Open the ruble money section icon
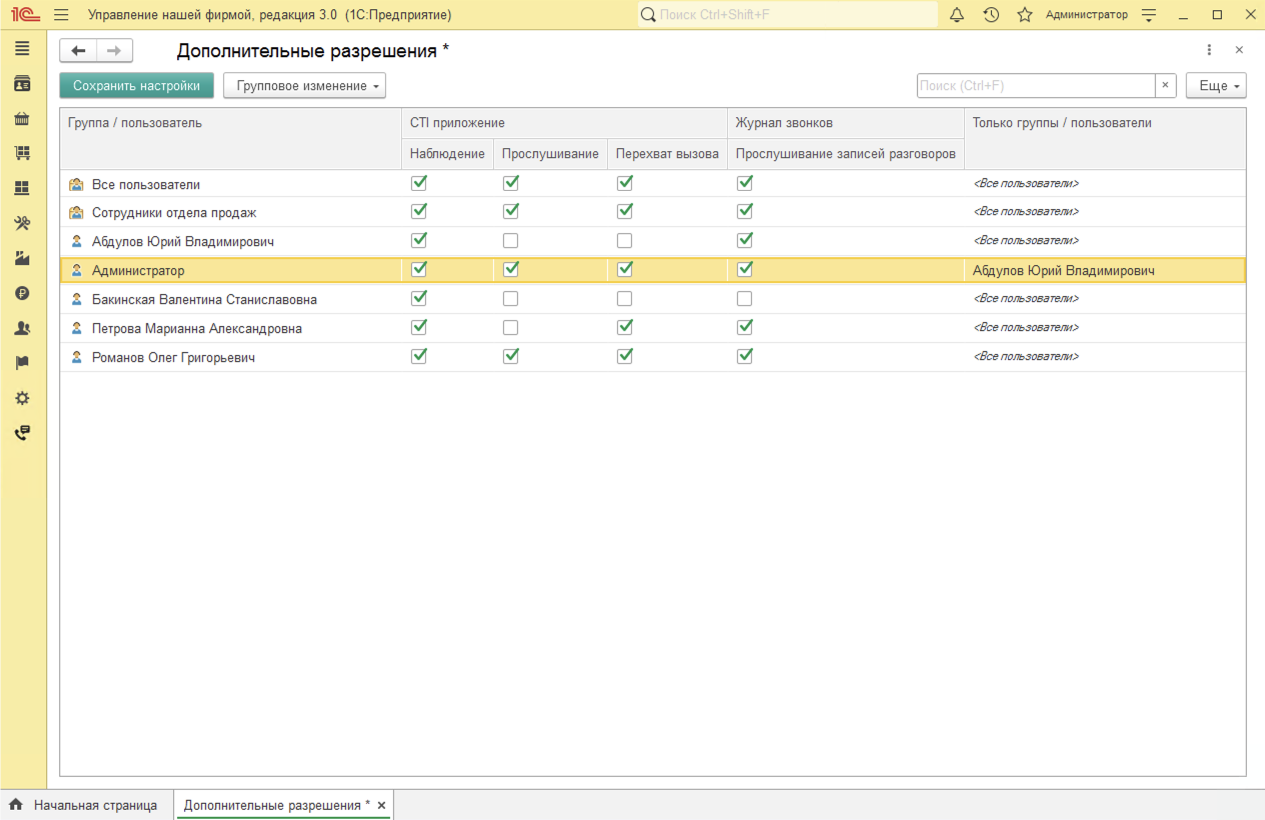 22,293
